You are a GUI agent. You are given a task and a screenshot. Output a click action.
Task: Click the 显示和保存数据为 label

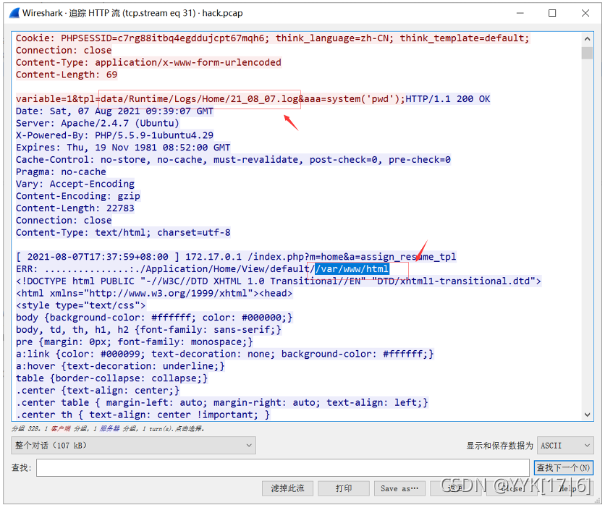tap(500, 445)
